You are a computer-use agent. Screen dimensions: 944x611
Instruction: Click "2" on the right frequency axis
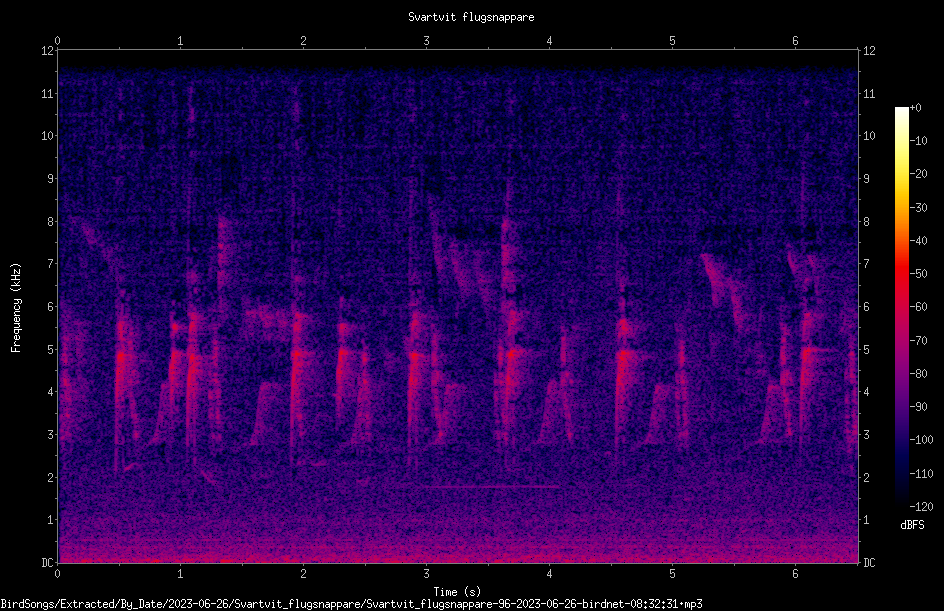[x=866, y=477]
